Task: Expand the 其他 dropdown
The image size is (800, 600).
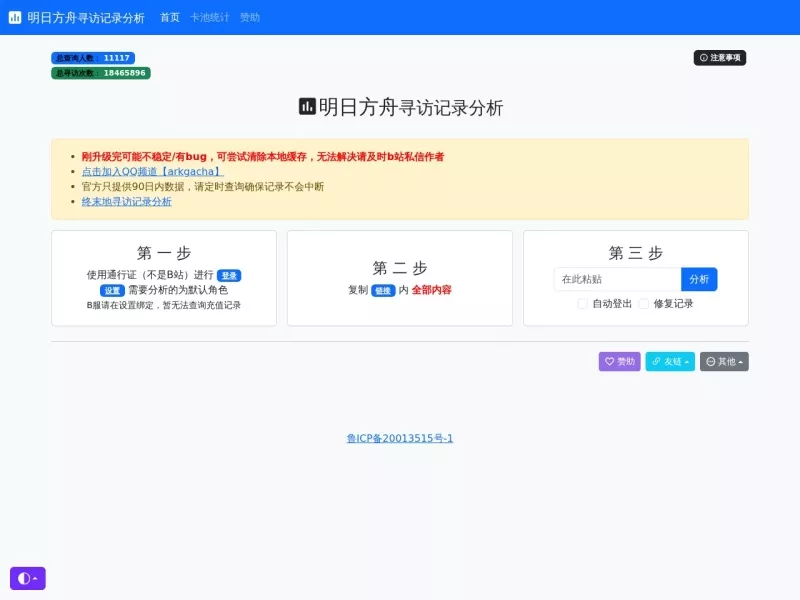Action: (x=724, y=361)
